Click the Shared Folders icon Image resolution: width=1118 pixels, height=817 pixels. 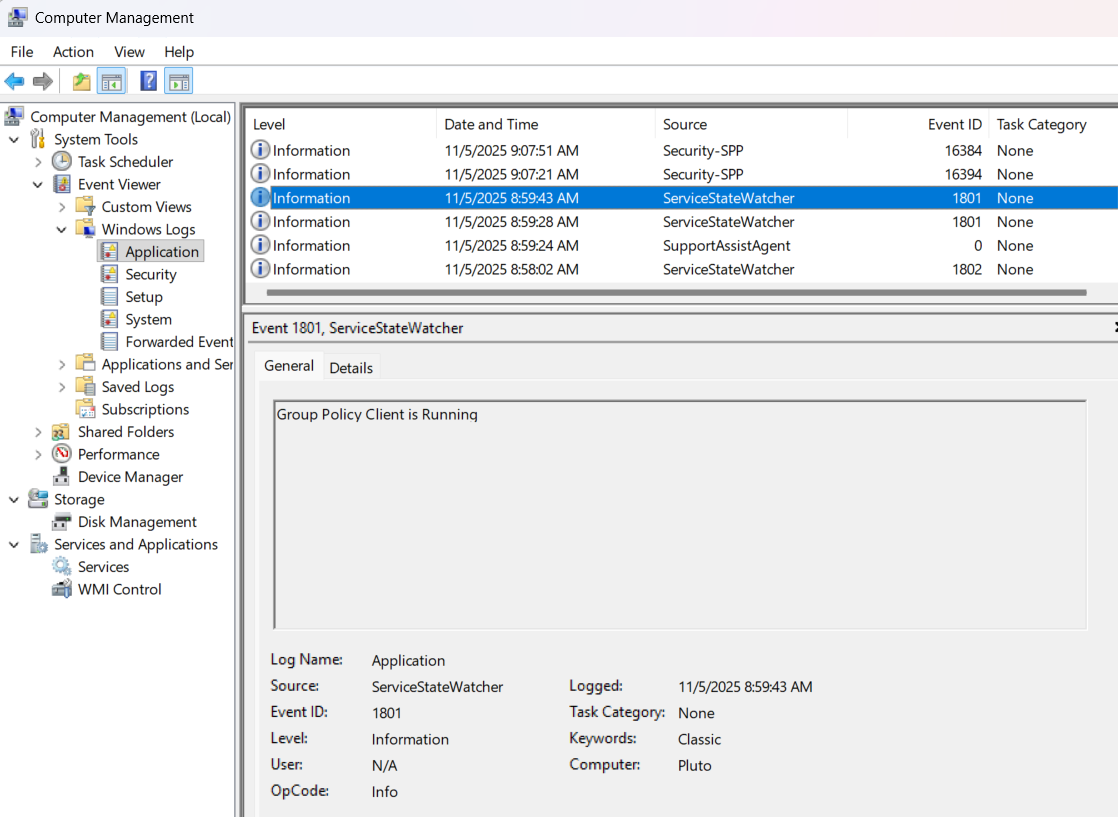coord(61,432)
